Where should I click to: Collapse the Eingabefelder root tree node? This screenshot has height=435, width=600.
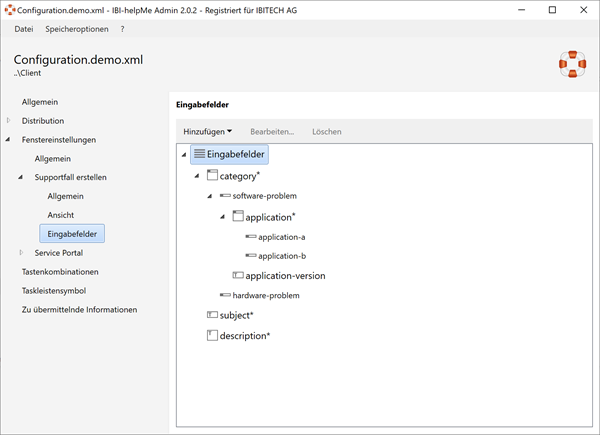184,155
